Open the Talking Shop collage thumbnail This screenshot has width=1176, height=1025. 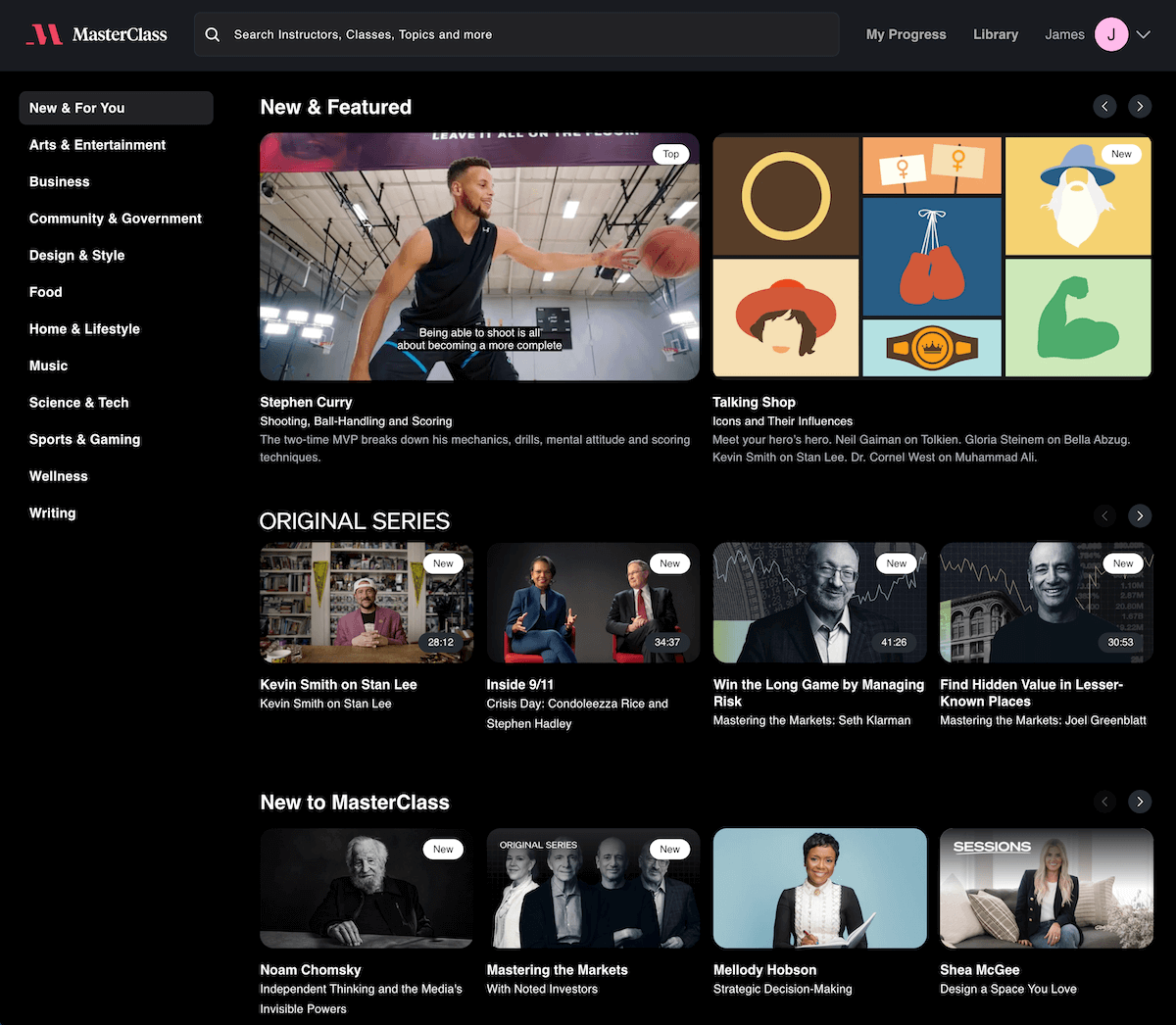[x=932, y=257]
